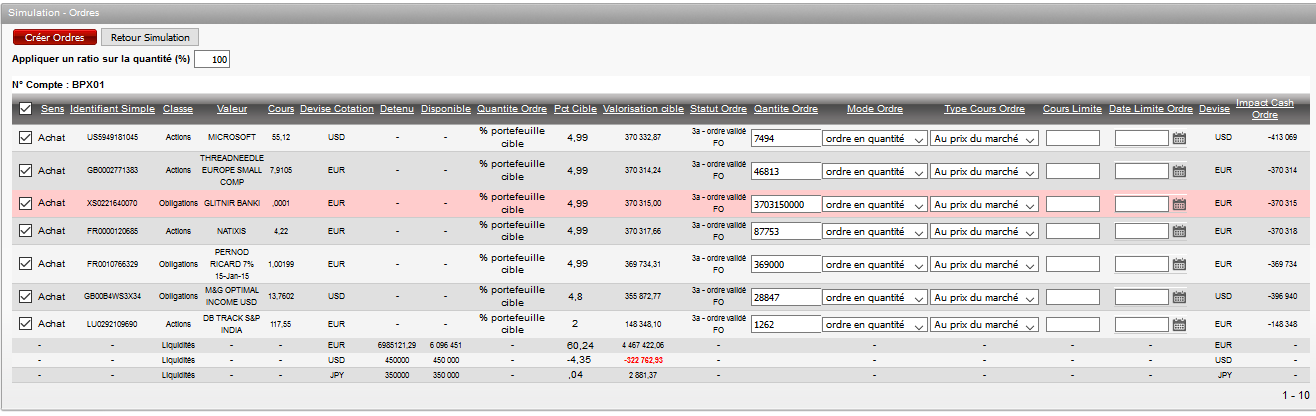Click calendar icon for PERNOD RICARD row
This screenshot has width=1316, height=416.
click(x=1179, y=265)
